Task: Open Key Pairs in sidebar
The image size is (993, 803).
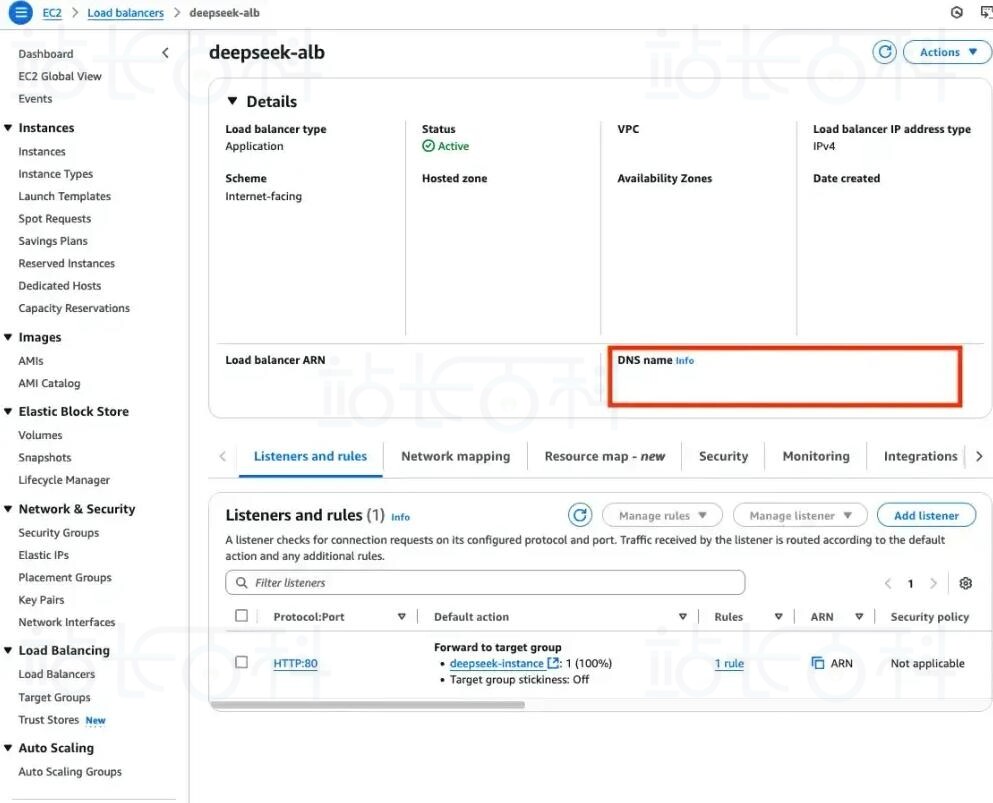Action: (41, 600)
